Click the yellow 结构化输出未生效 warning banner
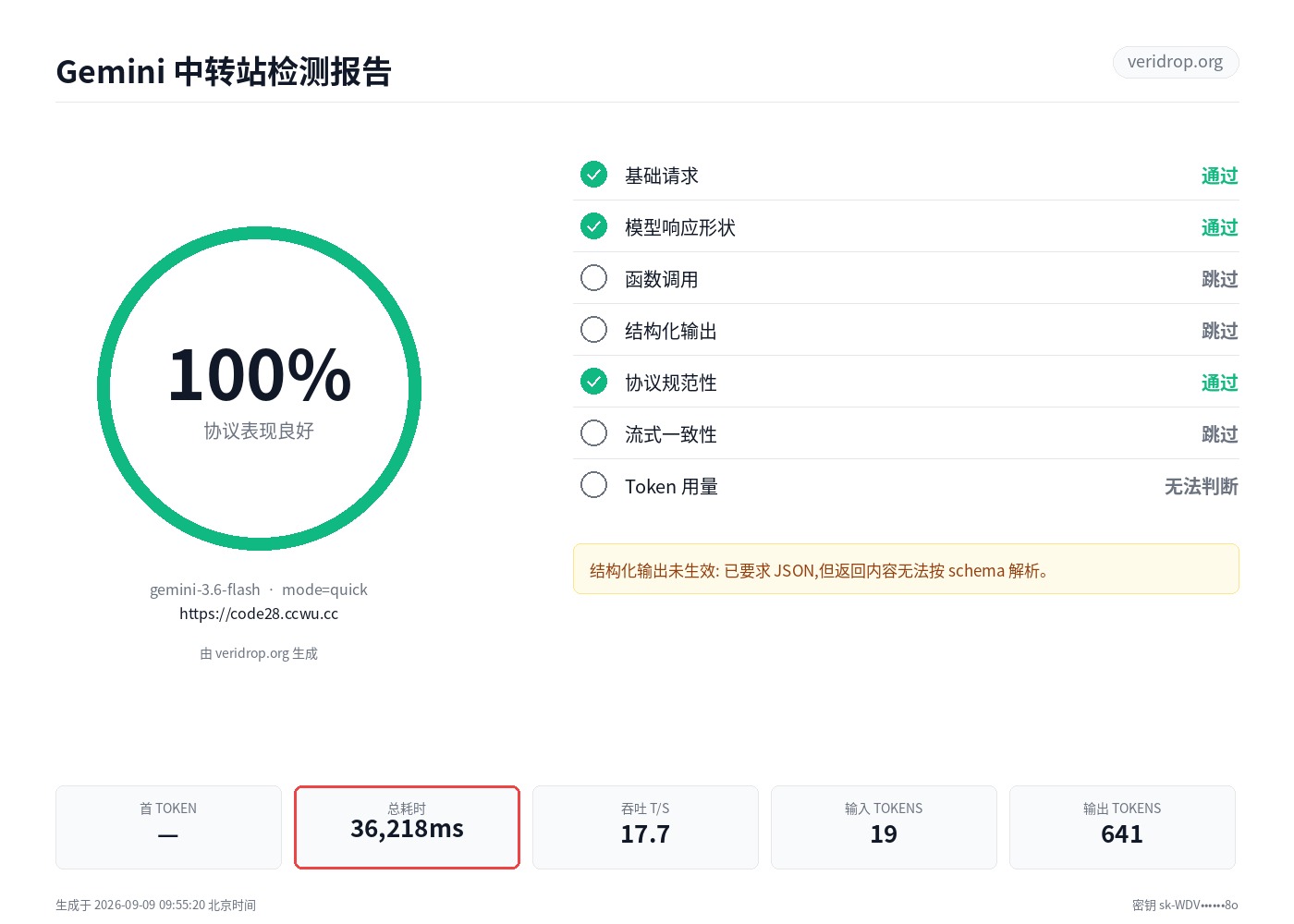The width and height of the screenshot is (1294, 924). point(906,569)
